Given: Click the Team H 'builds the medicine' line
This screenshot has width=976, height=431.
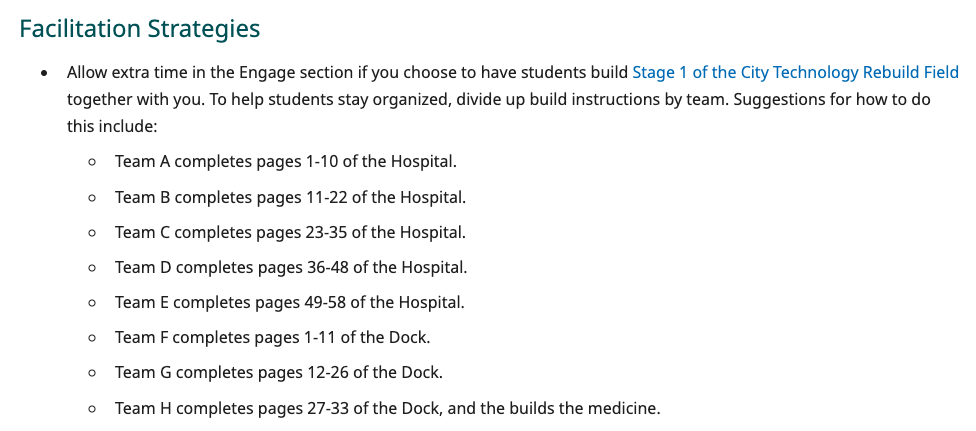Looking at the screenshot, I should point(388,408).
